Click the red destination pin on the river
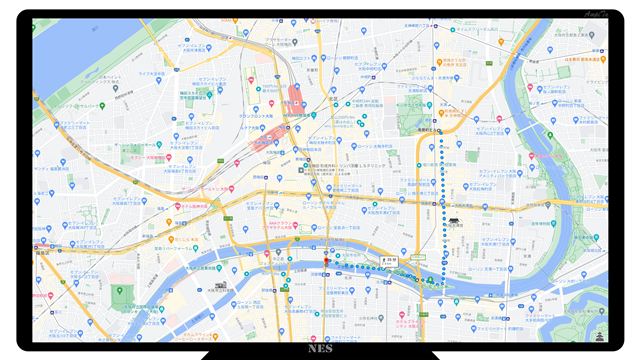This screenshot has width=640, height=360. coord(326,260)
